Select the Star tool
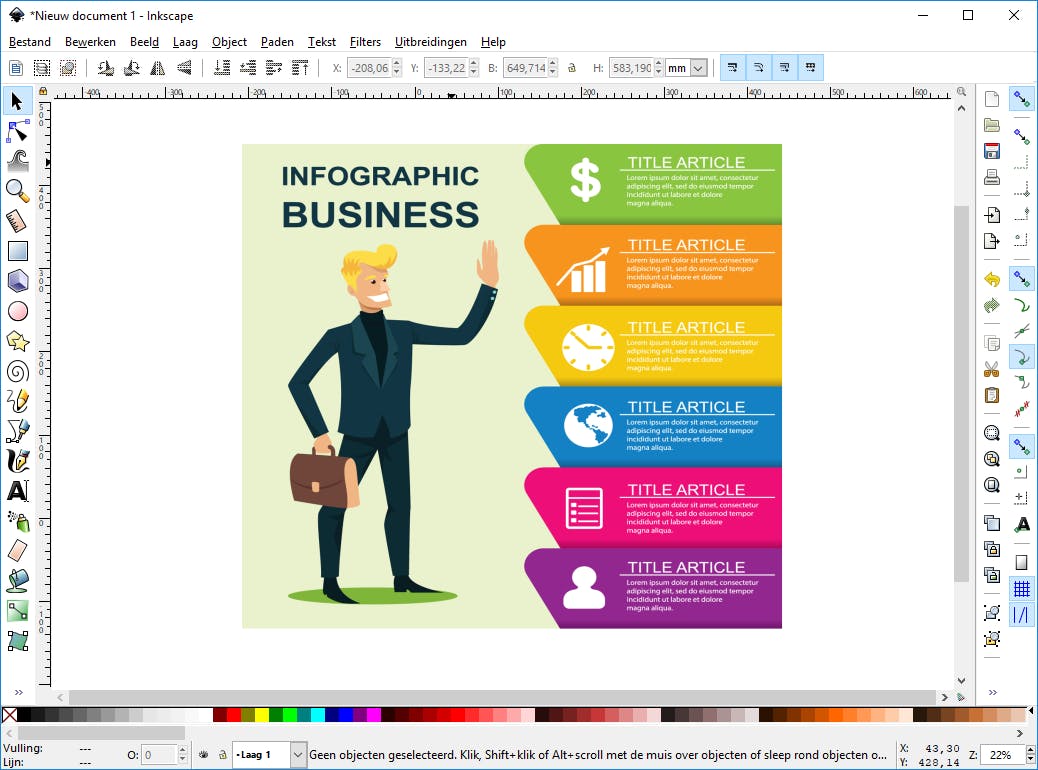1038x770 pixels. pos(16,340)
